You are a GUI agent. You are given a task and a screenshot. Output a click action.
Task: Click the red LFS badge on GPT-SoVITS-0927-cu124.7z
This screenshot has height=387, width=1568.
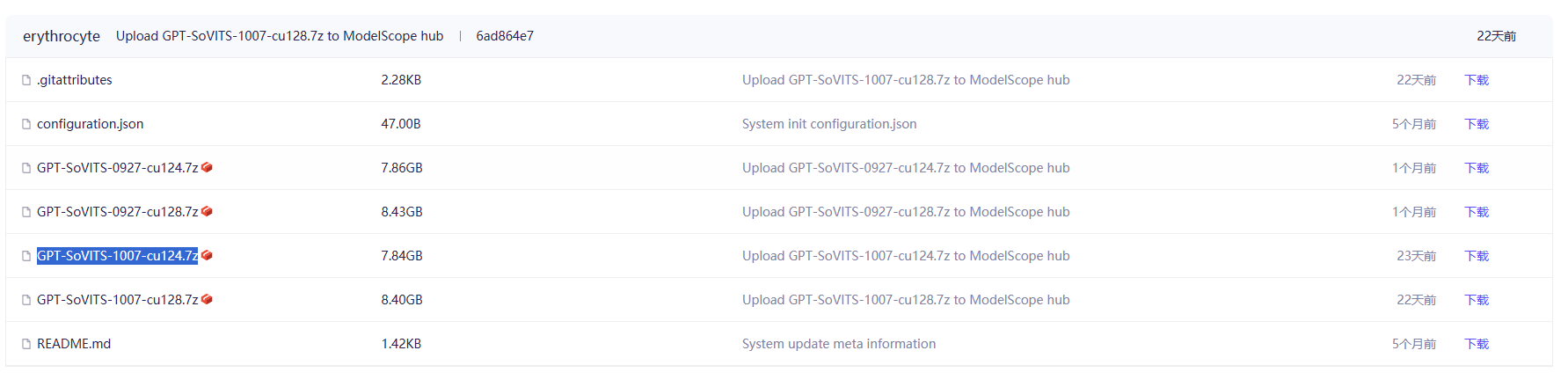(207, 167)
